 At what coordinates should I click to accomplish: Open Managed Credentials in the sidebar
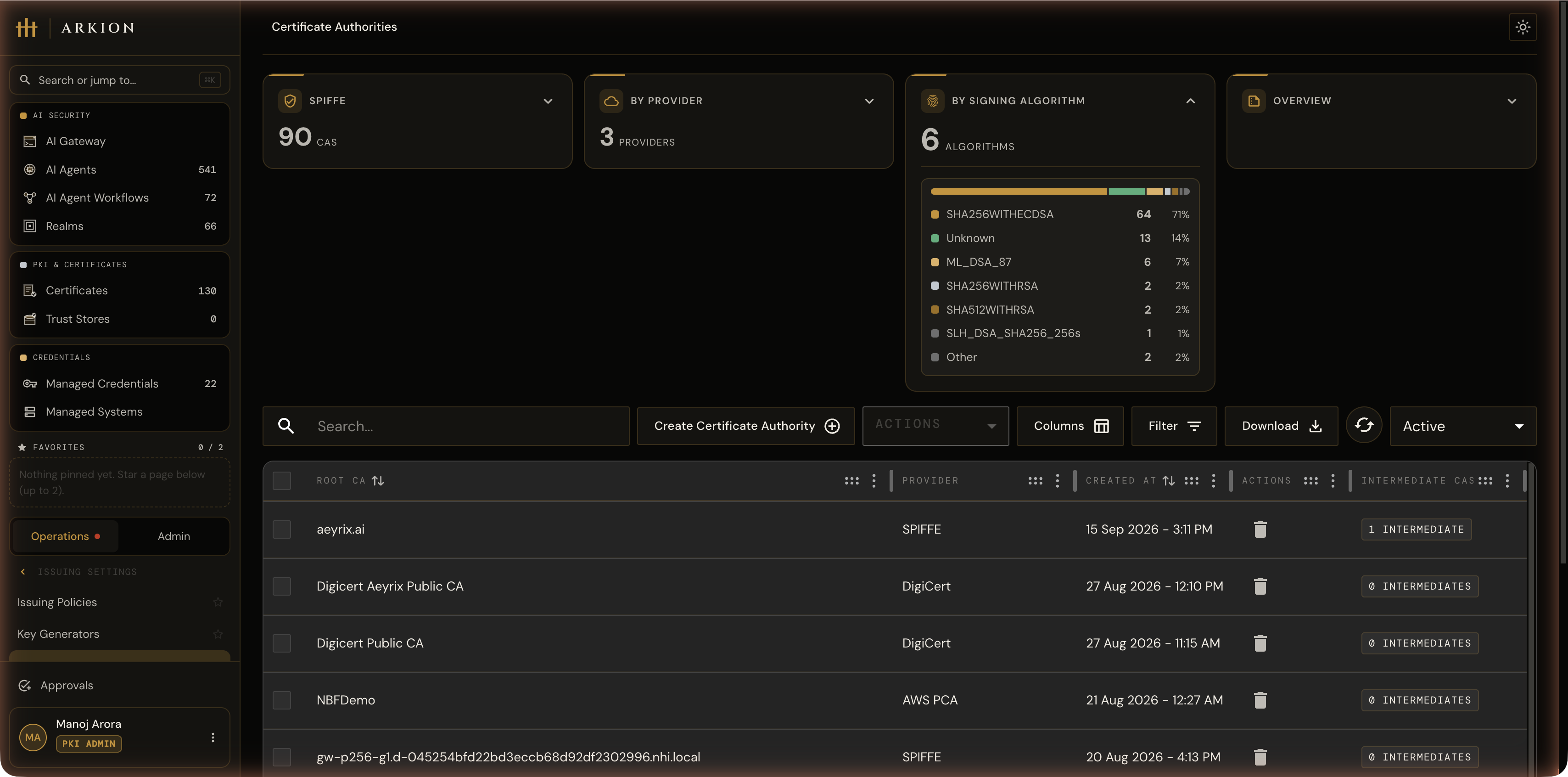(120, 383)
